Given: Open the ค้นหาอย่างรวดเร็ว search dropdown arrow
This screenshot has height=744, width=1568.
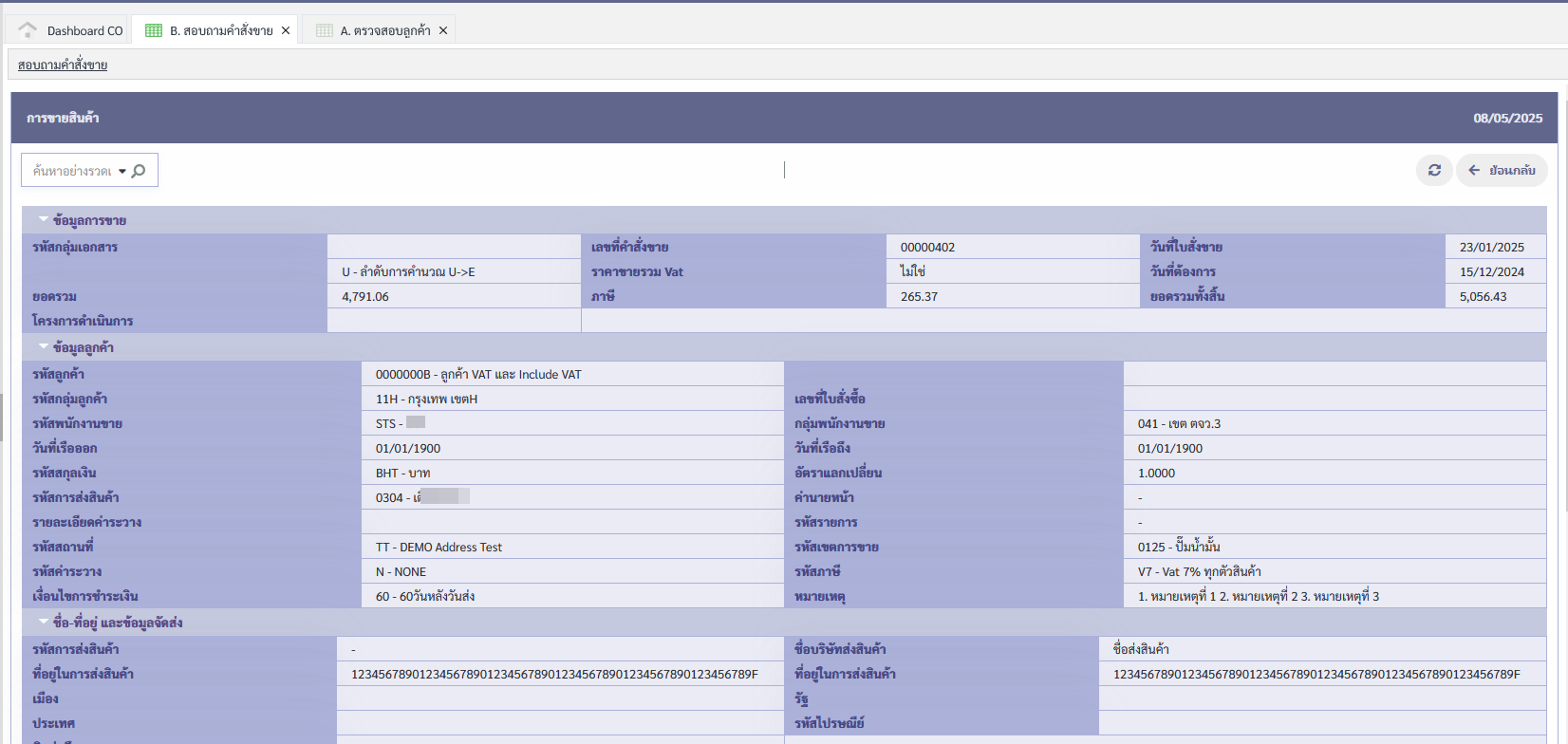Looking at the screenshot, I should click(122, 172).
